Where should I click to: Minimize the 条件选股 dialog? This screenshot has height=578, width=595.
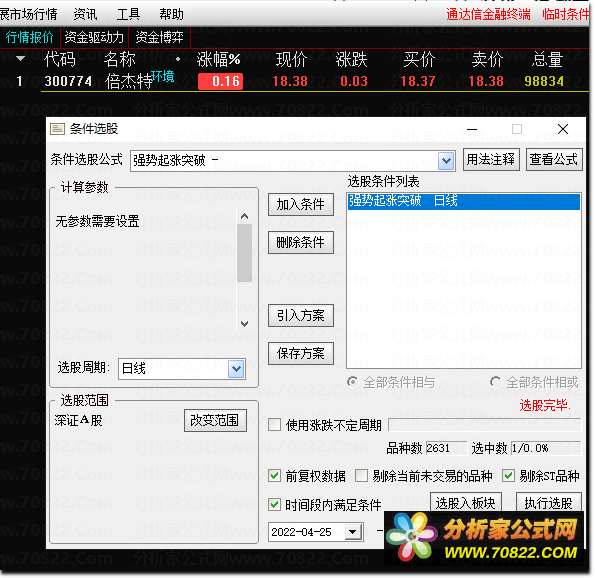click(472, 129)
